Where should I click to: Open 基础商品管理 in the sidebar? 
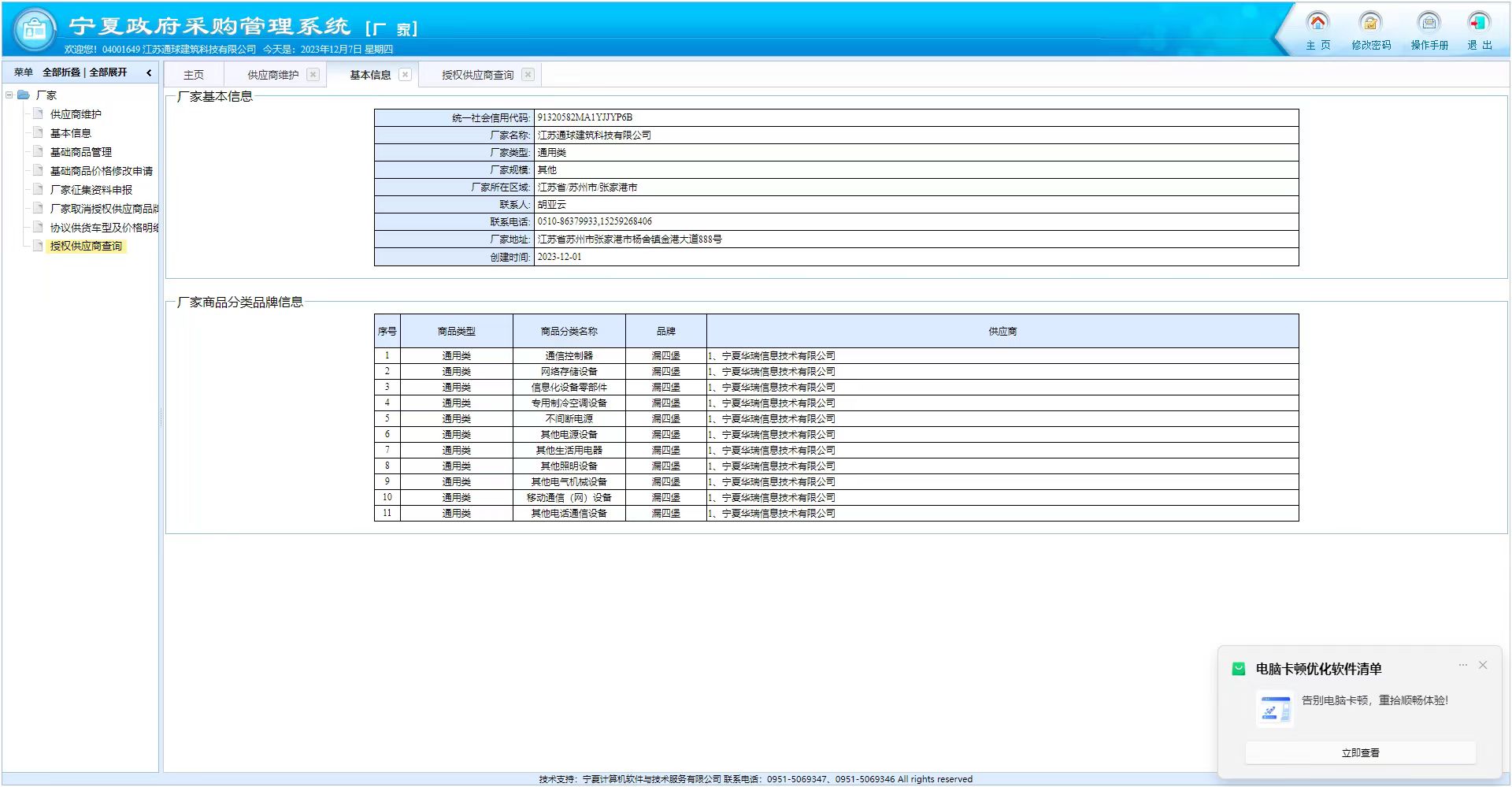coord(80,152)
